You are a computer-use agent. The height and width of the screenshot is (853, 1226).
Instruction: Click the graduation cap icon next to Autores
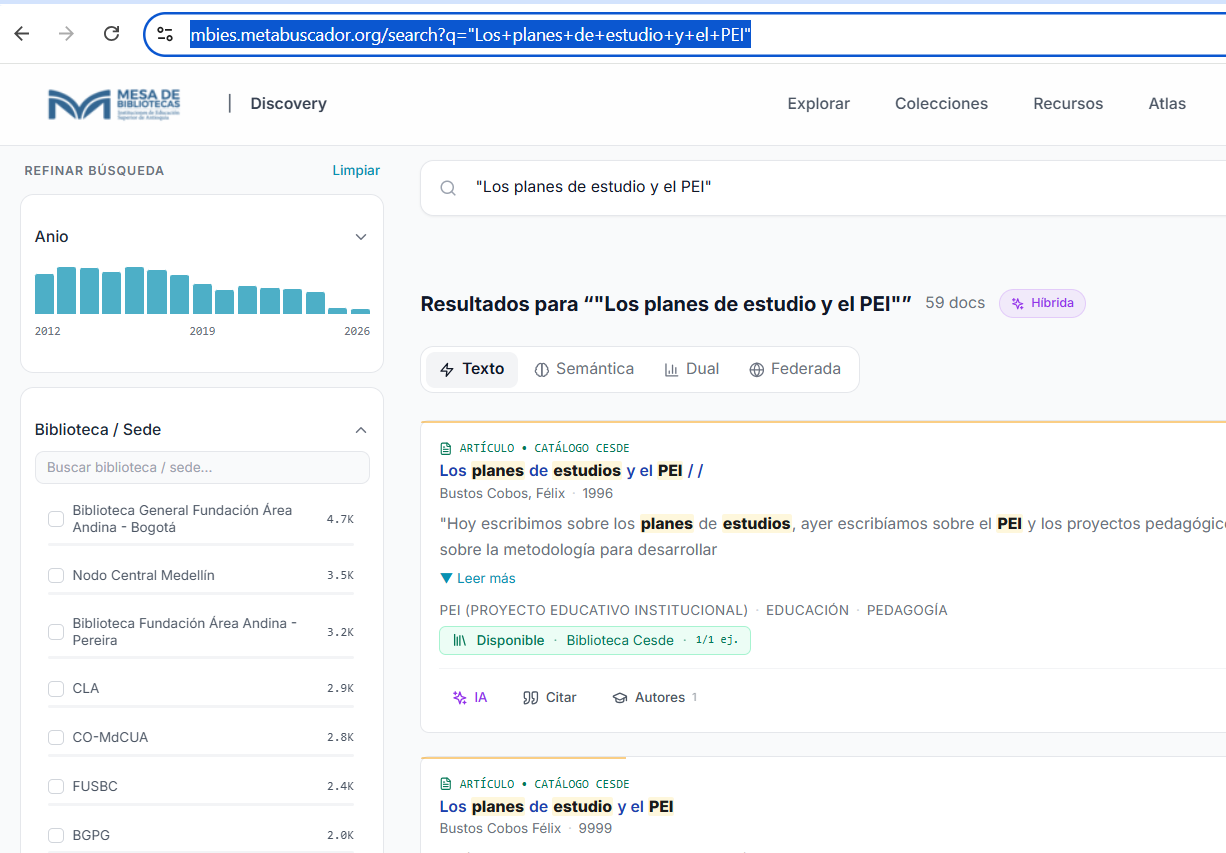620,698
